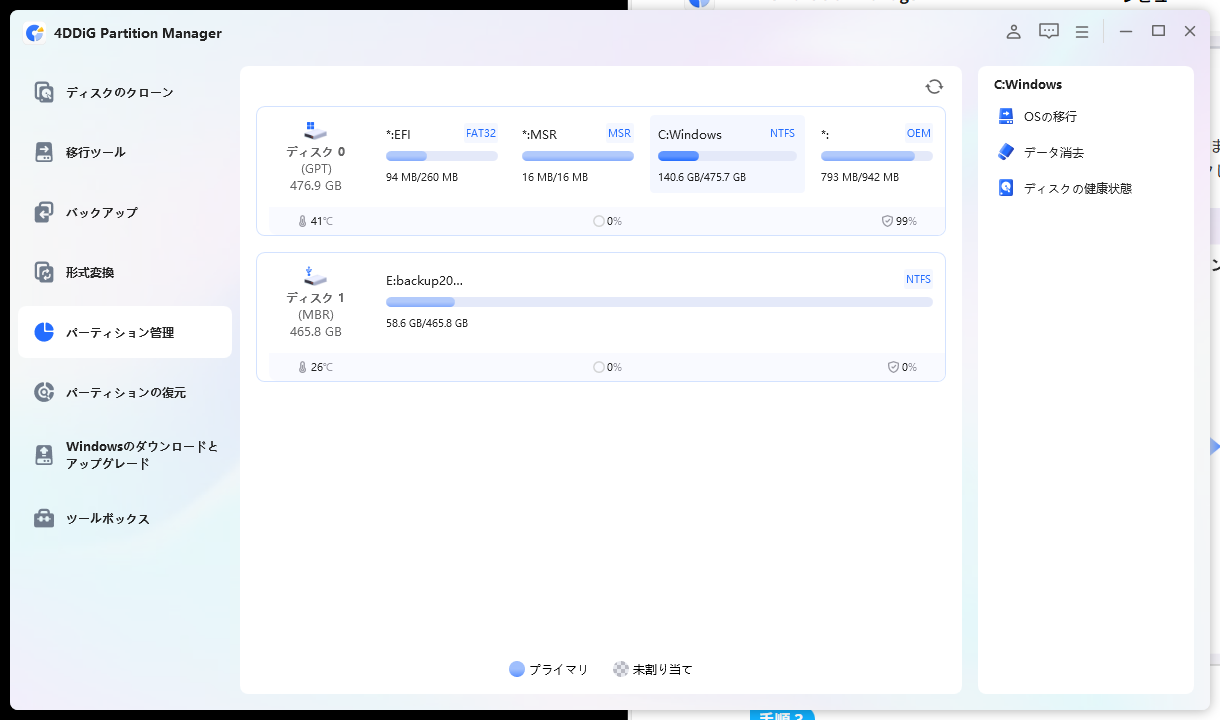Click the プライマリ legend swatch
The height and width of the screenshot is (720, 1220).
point(517,670)
